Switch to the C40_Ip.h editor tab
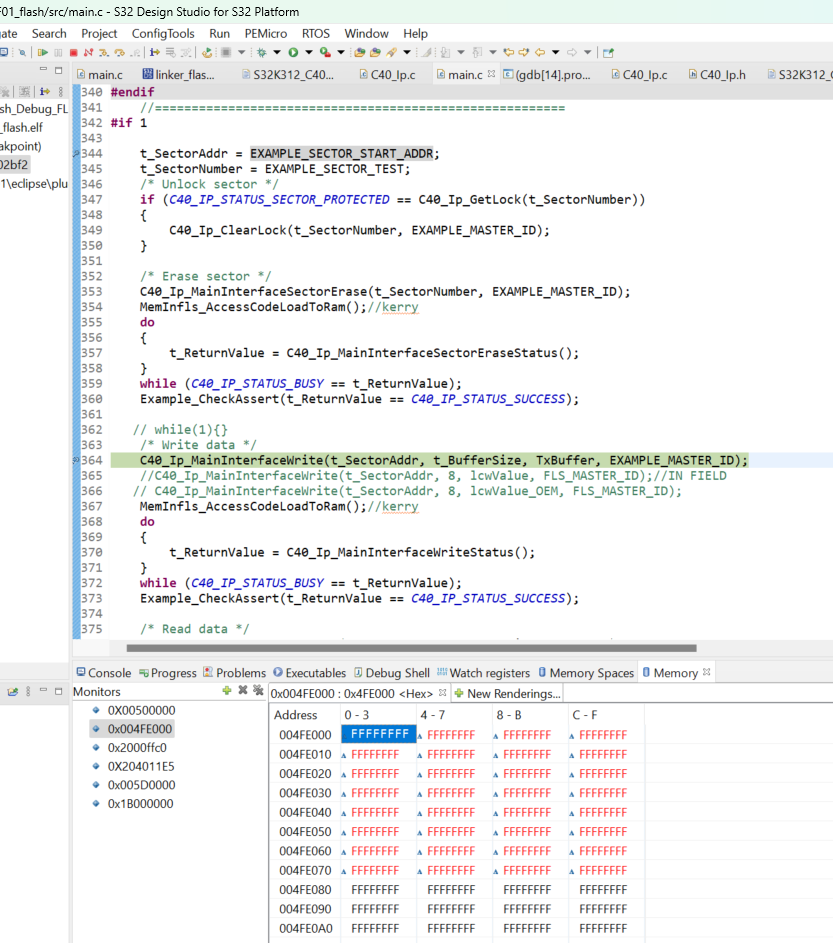833x943 pixels. tap(717, 75)
